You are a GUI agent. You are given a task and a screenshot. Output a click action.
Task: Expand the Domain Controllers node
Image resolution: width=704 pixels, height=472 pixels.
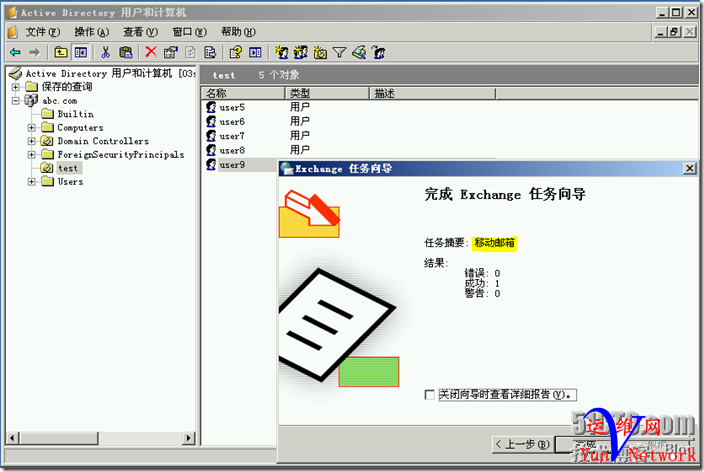[31, 141]
